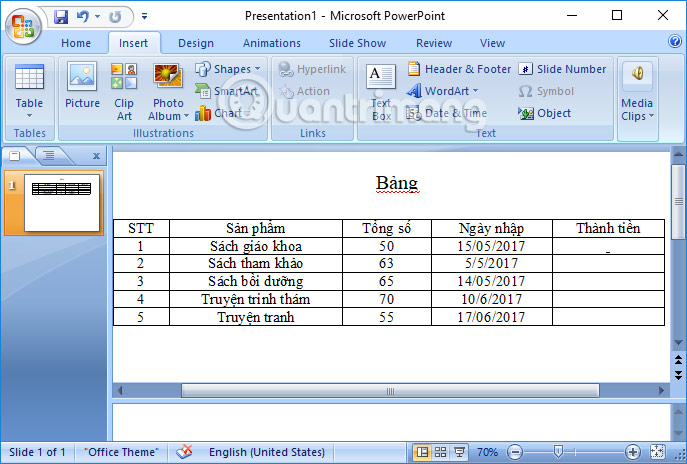Insert a Slide Number

click(x=563, y=69)
